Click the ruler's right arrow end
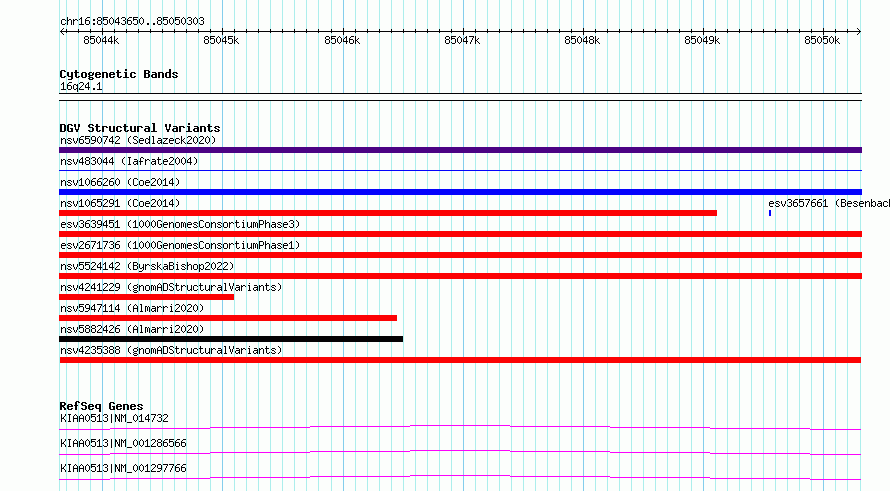Viewport: 890px width, 491px height. [x=859, y=32]
